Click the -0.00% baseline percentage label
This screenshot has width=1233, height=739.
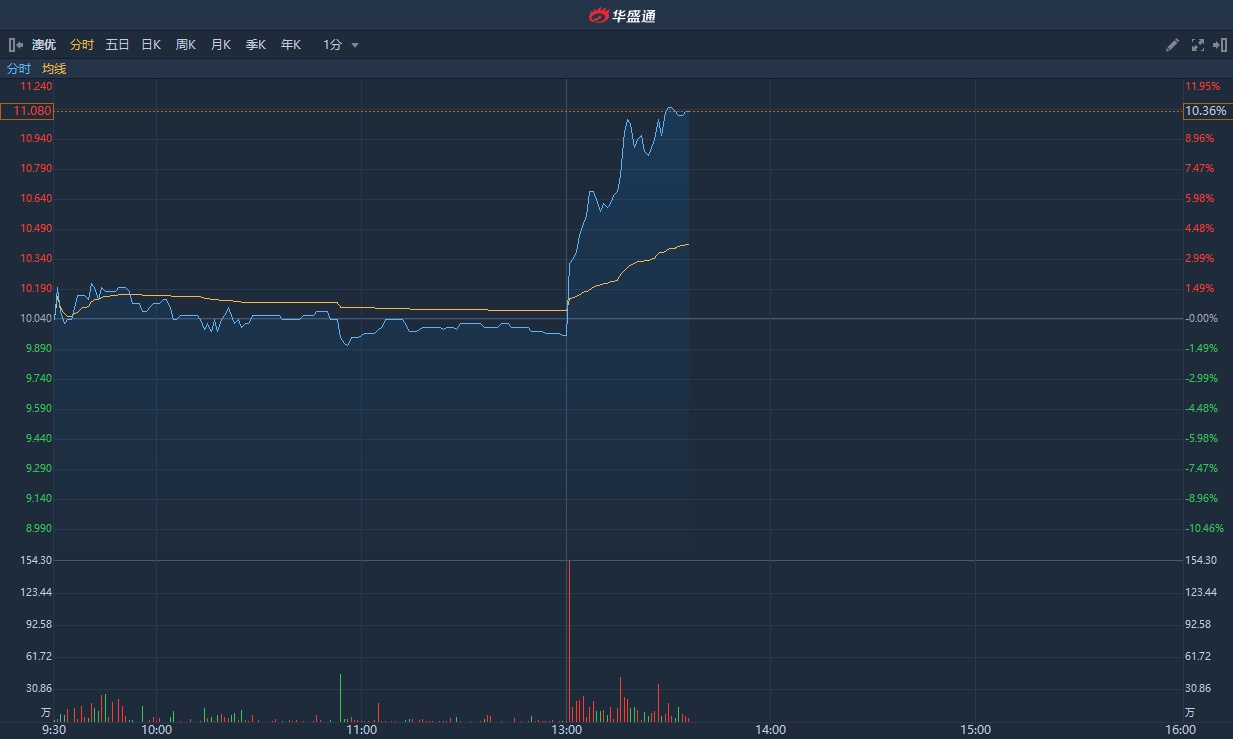[1202, 318]
